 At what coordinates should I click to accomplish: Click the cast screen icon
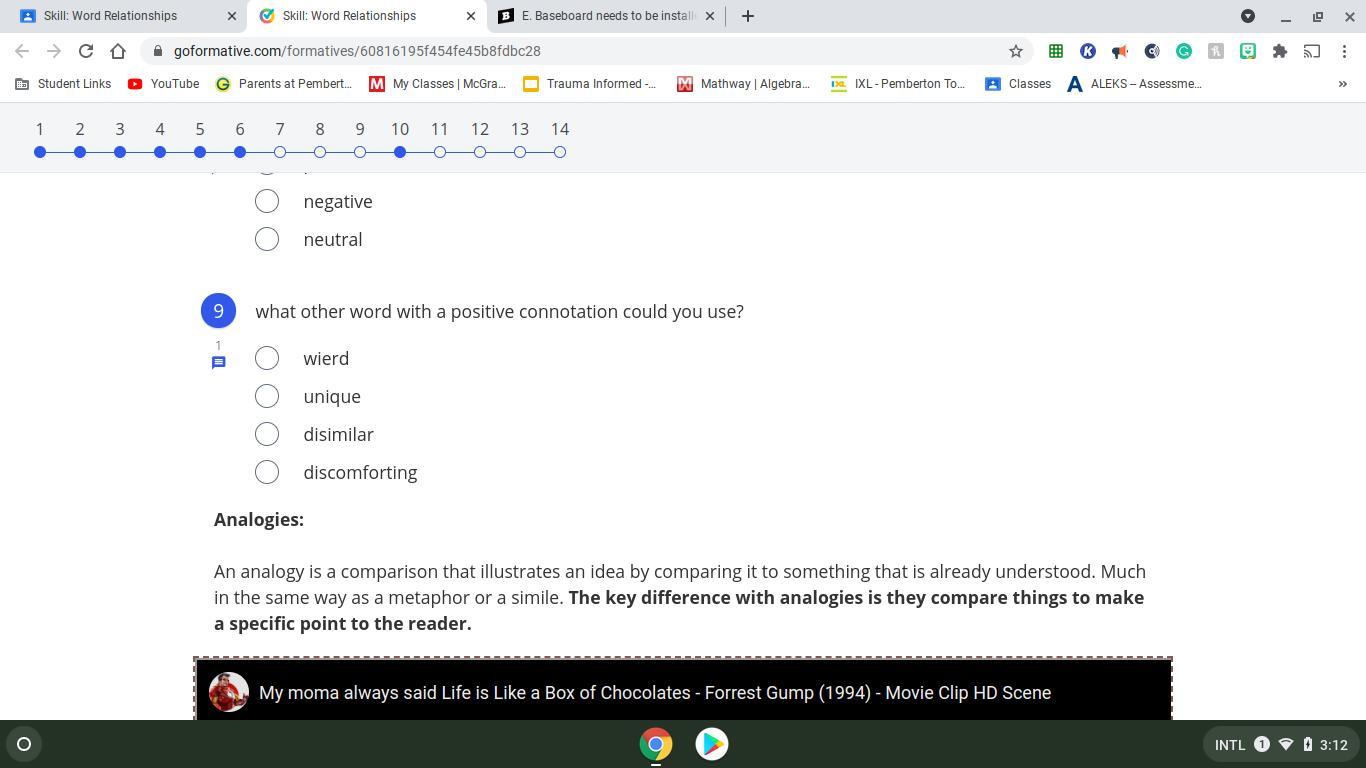point(1312,51)
